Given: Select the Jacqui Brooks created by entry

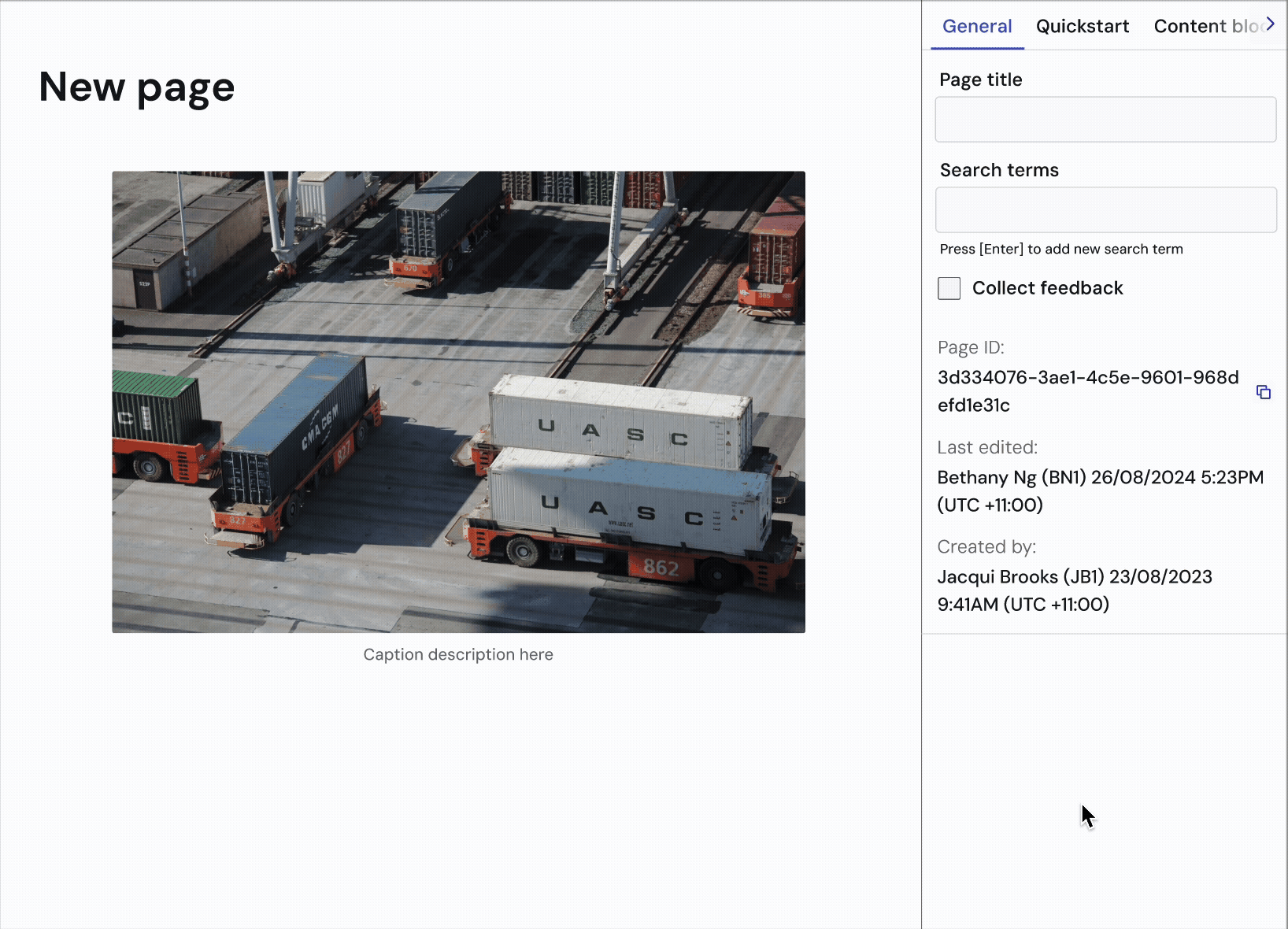Looking at the screenshot, I should coord(1075,590).
